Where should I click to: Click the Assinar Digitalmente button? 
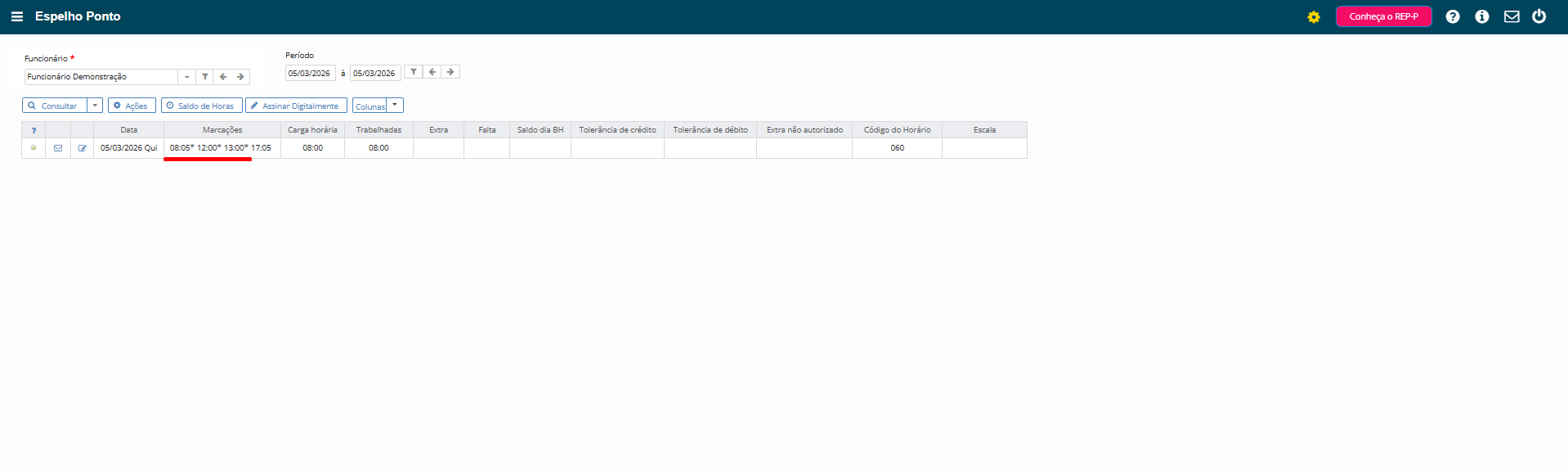[296, 106]
